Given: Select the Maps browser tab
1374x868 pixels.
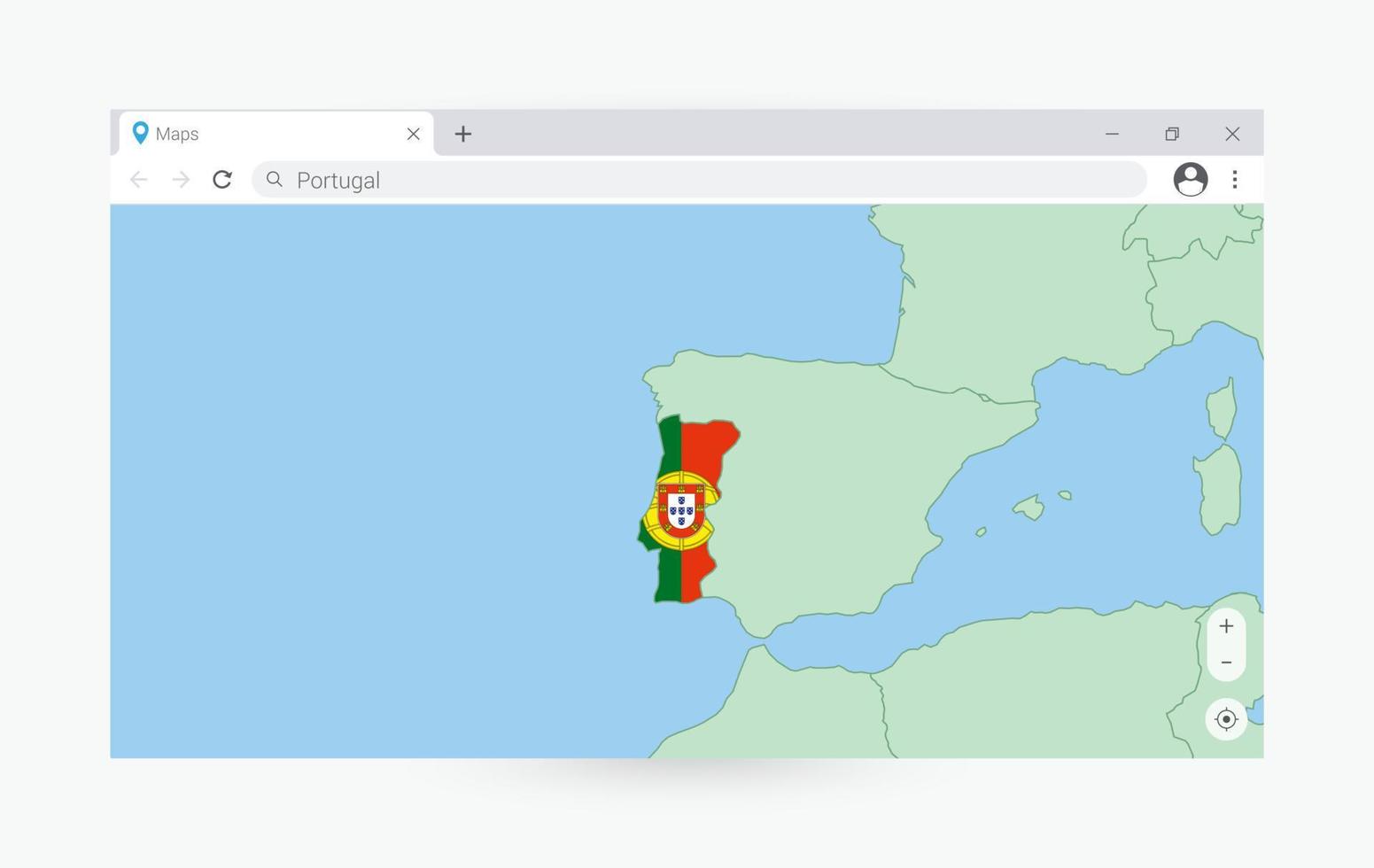Looking at the screenshot, I should (x=276, y=134).
